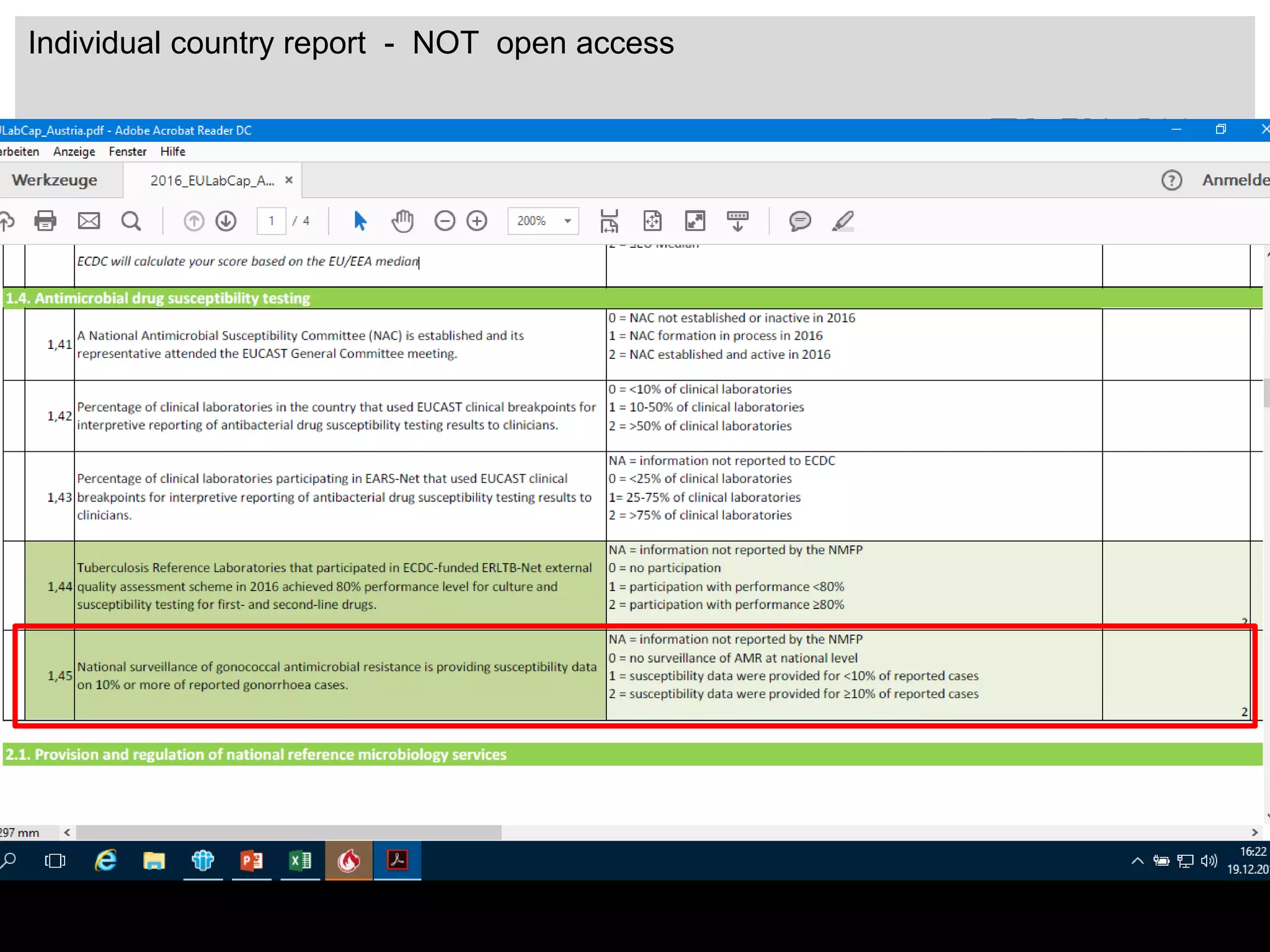Enter full screen mode icon
The height and width of the screenshot is (952, 1270).
695,221
